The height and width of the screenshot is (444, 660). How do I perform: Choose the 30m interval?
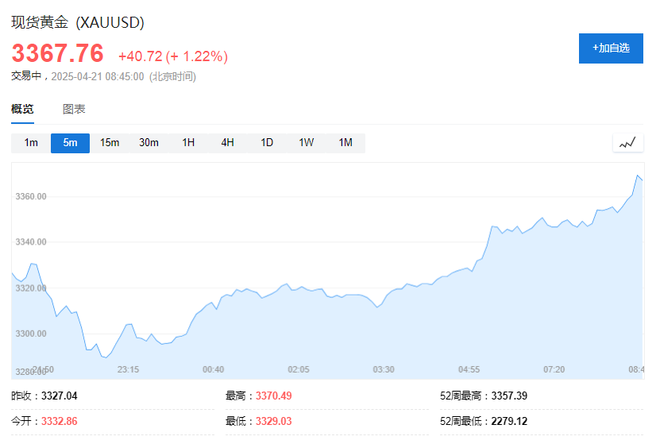pos(149,143)
